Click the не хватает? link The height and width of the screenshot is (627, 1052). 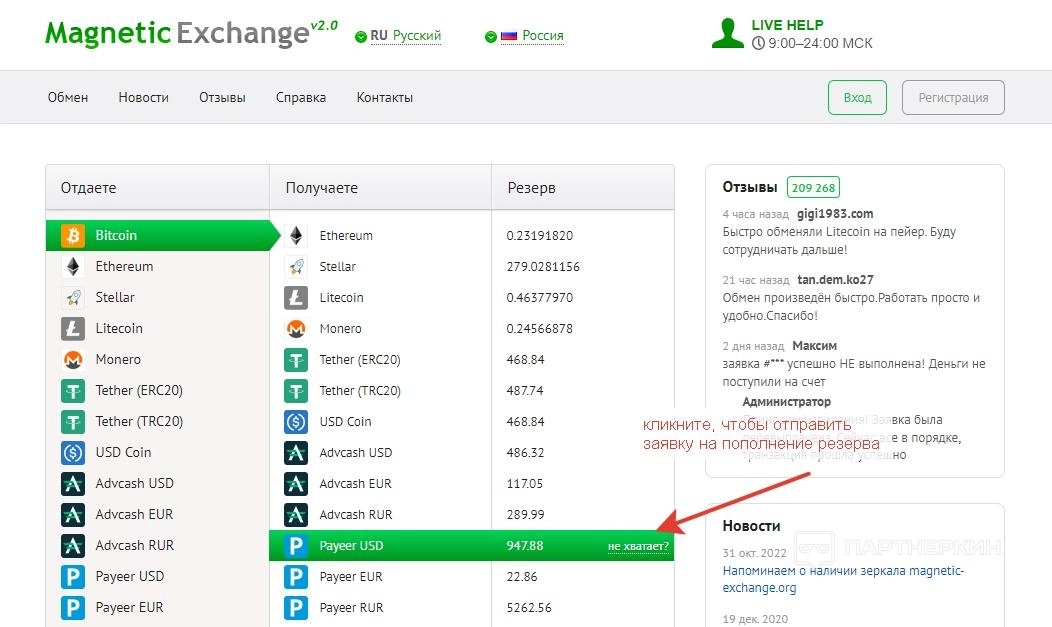638,547
